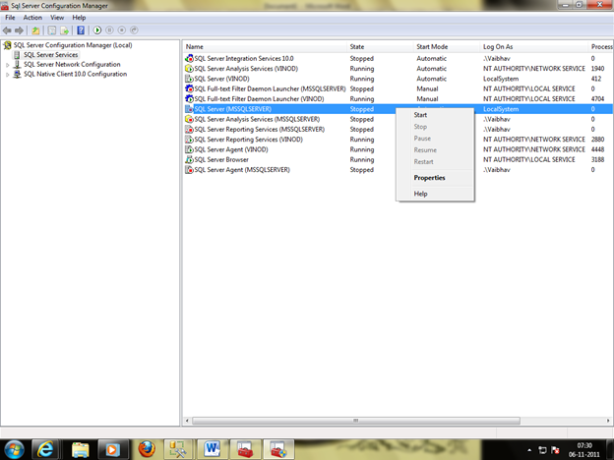The height and width of the screenshot is (460, 614).
Task: Click the Restart Service toolbar icon
Action: (134, 30)
